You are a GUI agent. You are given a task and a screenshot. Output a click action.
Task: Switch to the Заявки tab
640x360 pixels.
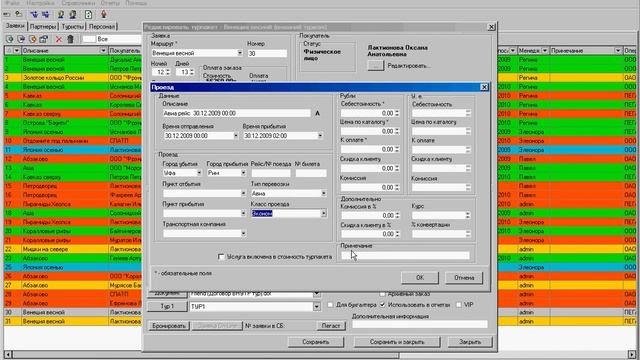coord(15,26)
